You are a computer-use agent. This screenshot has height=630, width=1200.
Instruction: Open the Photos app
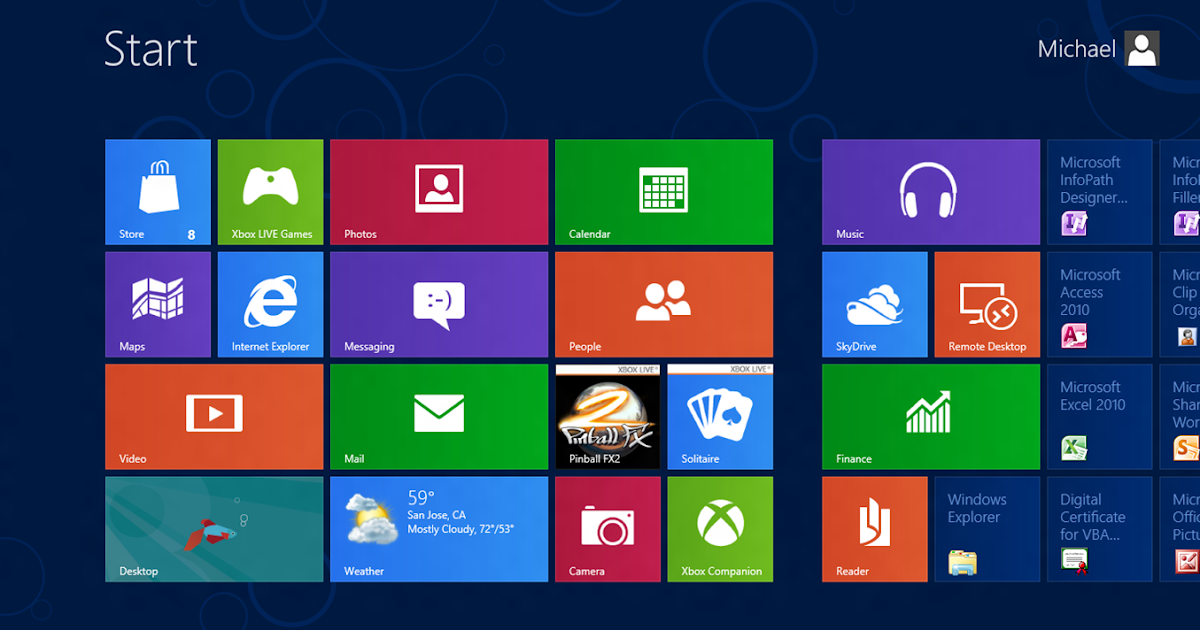[x=438, y=191]
